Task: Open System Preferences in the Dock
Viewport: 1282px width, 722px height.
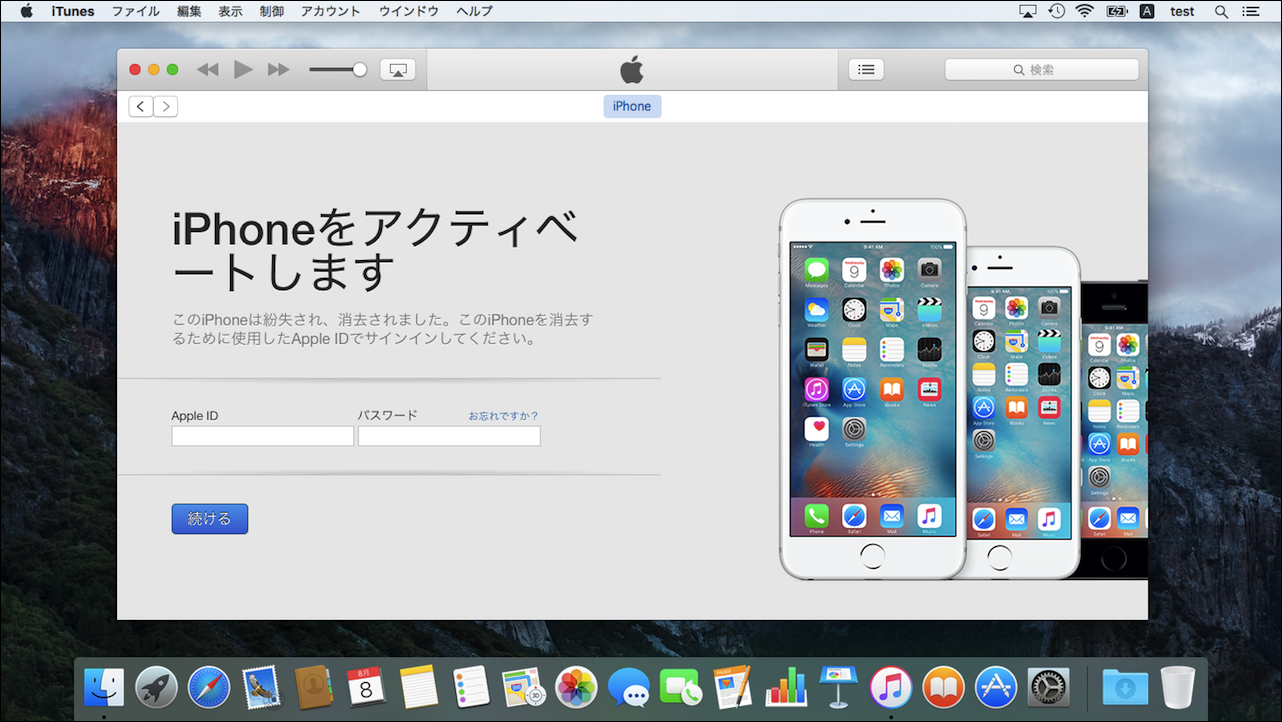Action: [1048, 687]
